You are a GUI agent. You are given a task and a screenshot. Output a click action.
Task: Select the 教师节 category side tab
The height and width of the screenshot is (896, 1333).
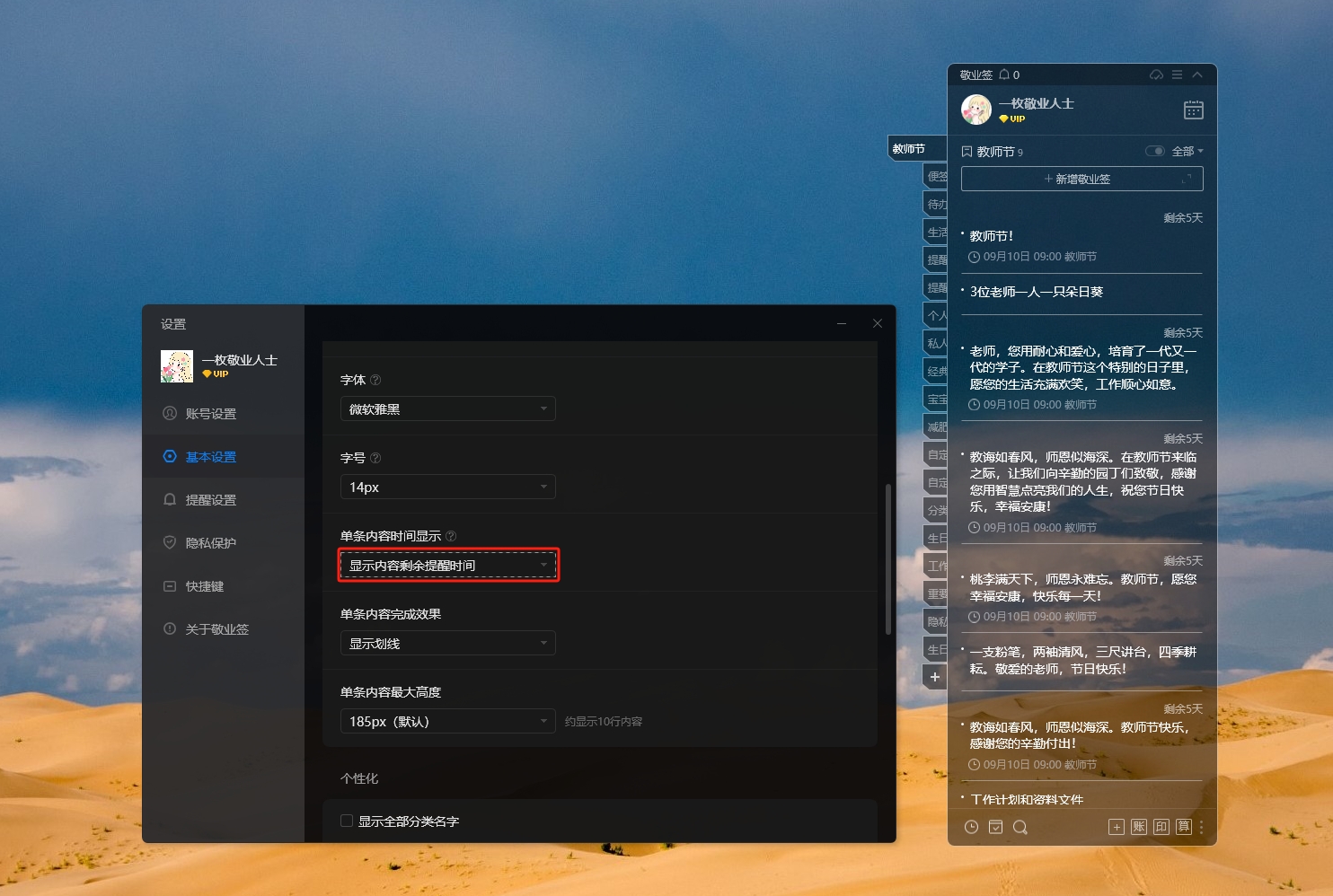(x=917, y=149)
